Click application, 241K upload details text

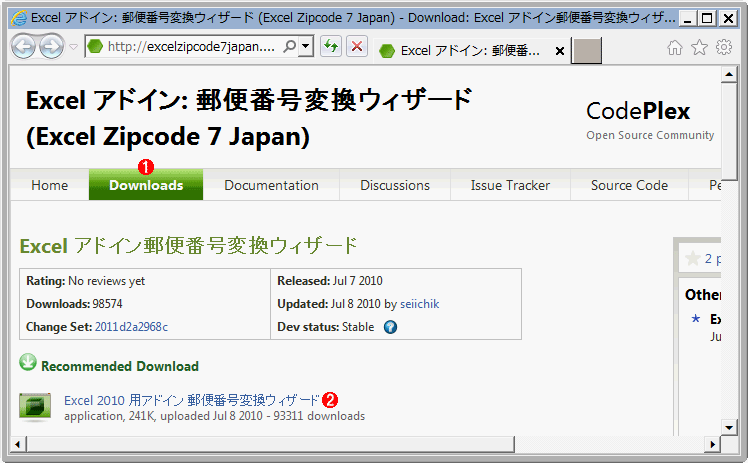[215, 416]
